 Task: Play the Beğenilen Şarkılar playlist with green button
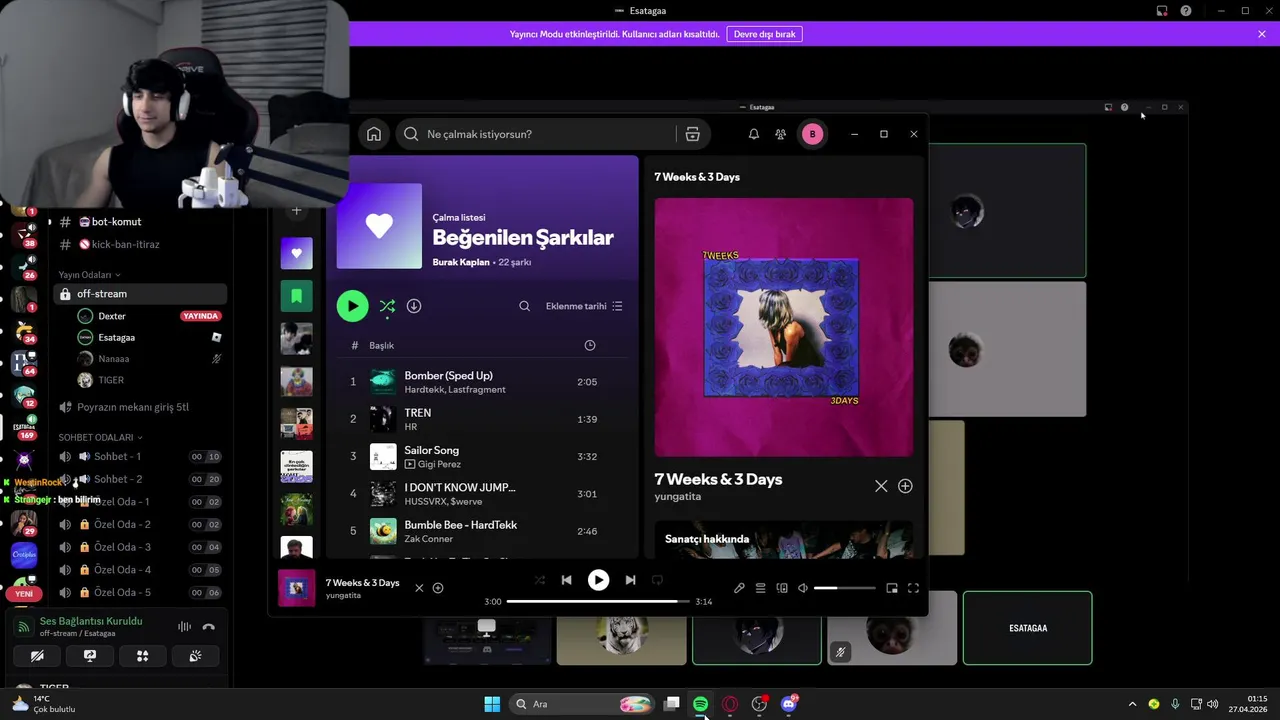pos(352,306)
